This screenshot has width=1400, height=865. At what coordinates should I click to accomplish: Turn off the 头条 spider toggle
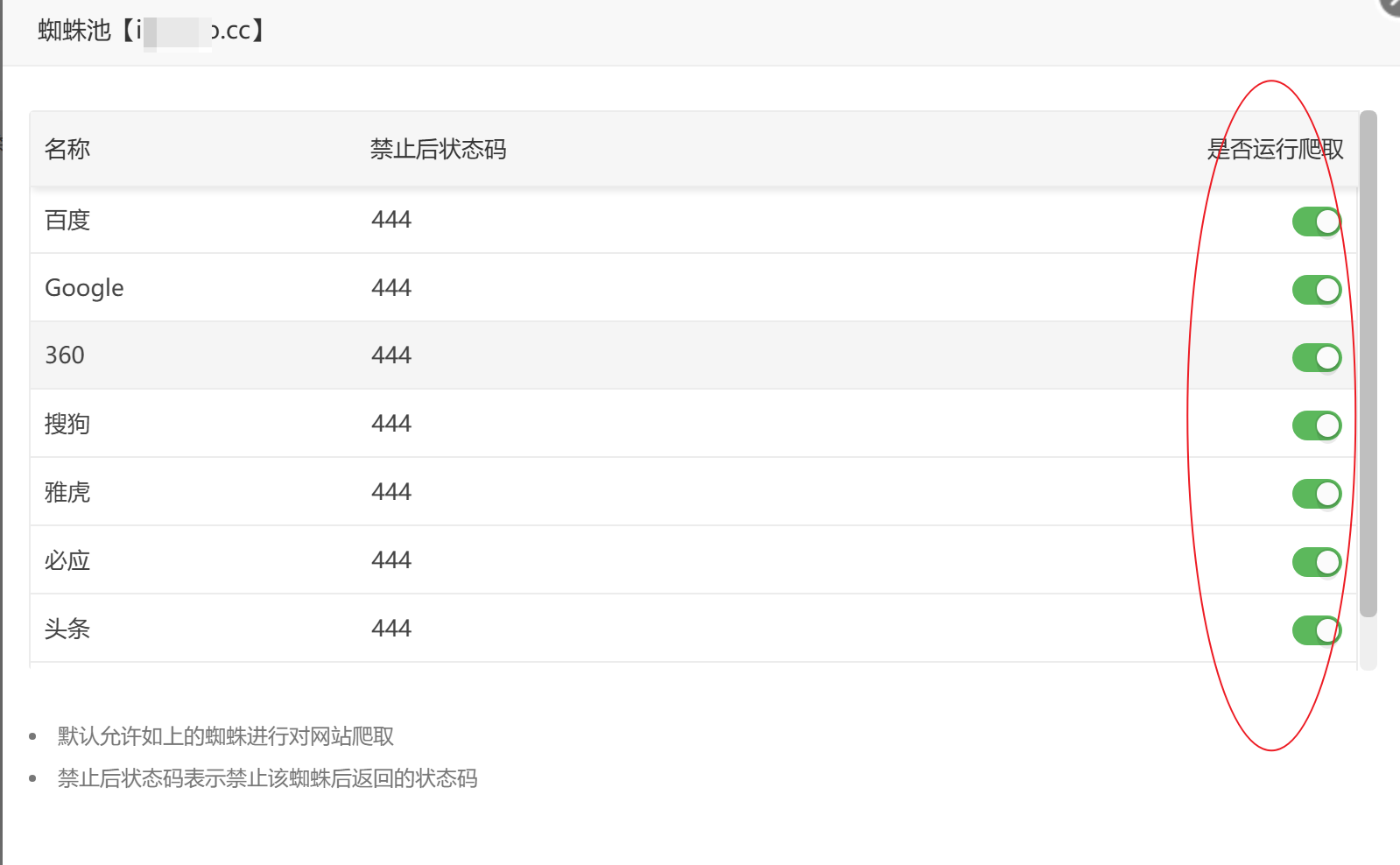[x=1316, y=630]
